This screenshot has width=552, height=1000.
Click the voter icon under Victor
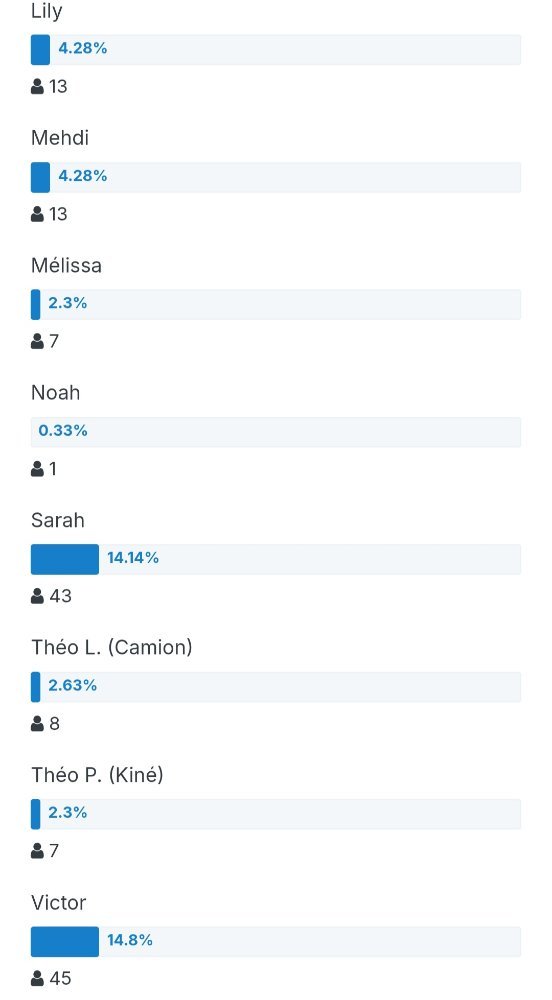click(x=37, y=978)
